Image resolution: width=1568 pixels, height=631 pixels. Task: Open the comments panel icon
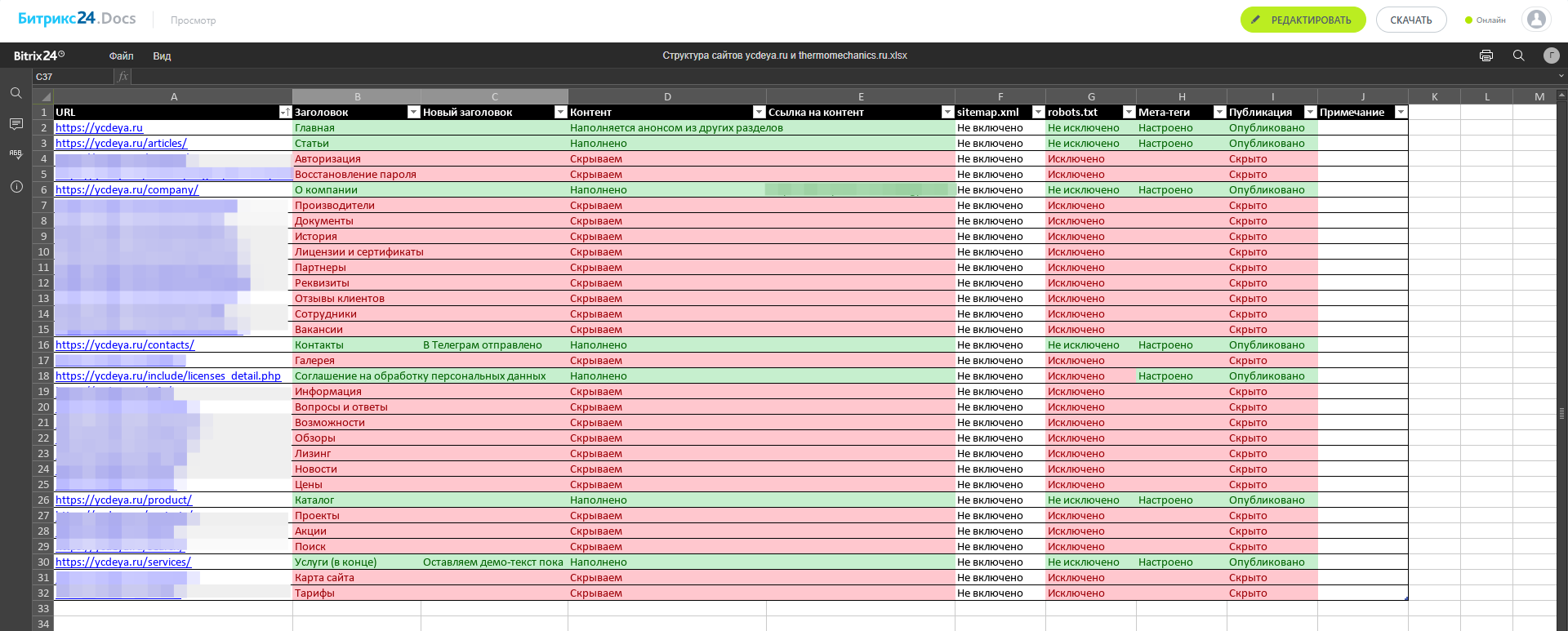point(16,124)
